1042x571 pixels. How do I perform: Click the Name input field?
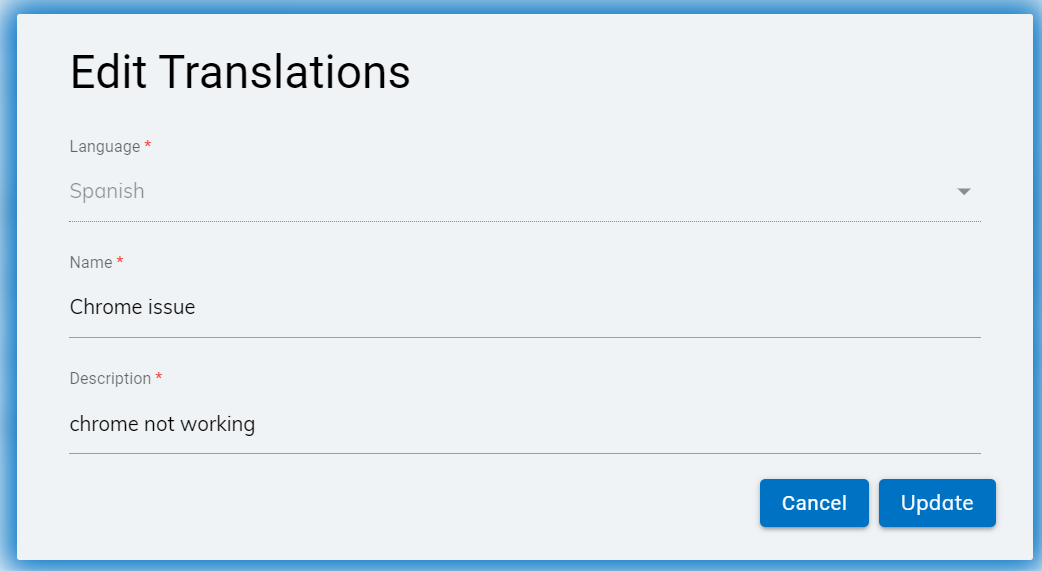click(524, 308)
